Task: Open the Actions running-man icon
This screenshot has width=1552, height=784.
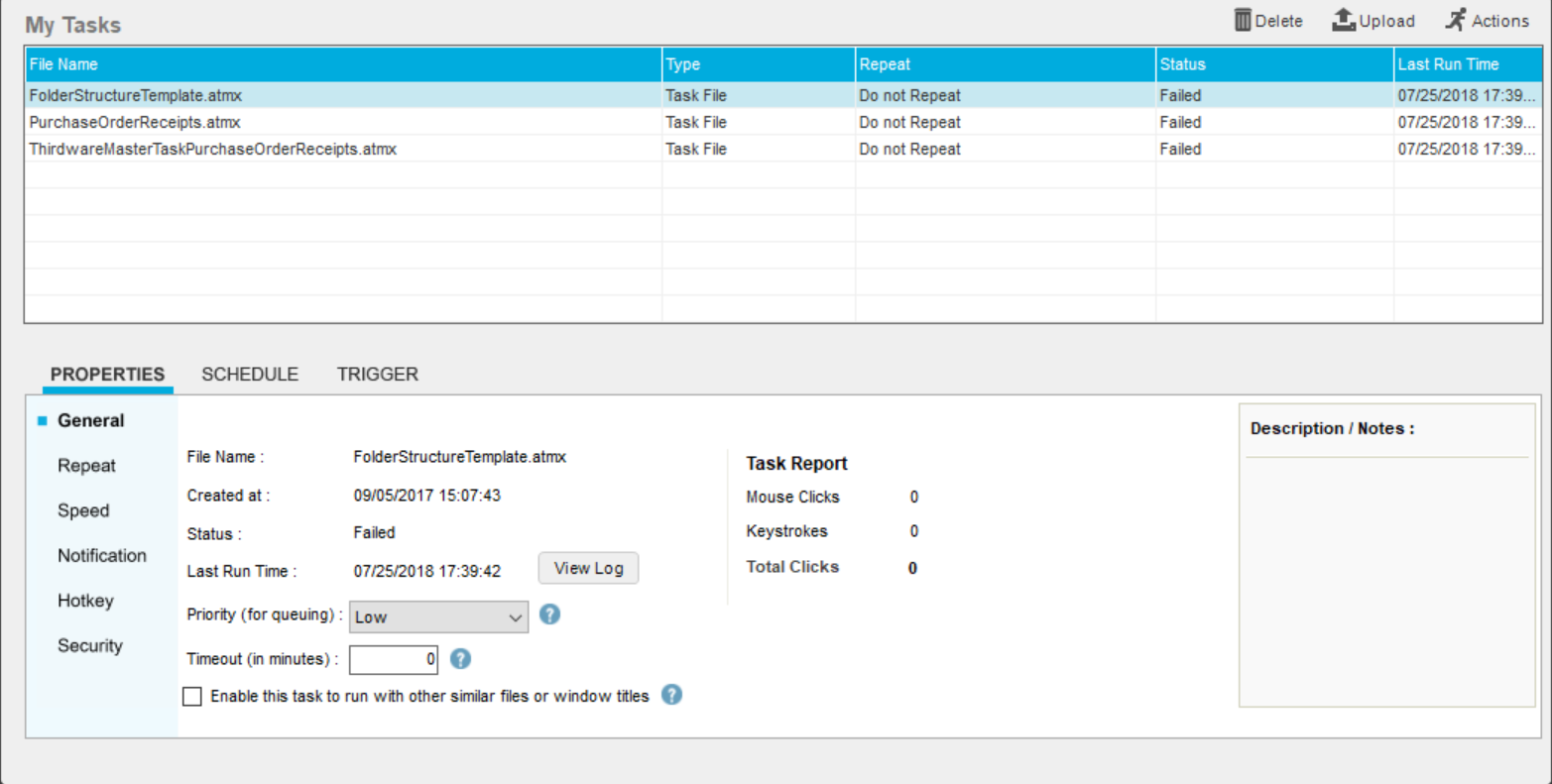Action: pos(1455,20)
